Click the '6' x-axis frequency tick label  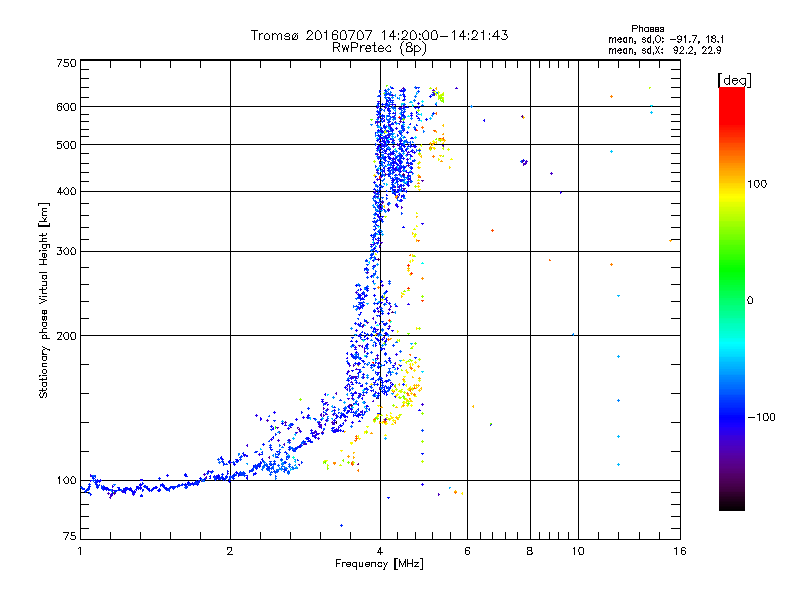click(467, 551)
